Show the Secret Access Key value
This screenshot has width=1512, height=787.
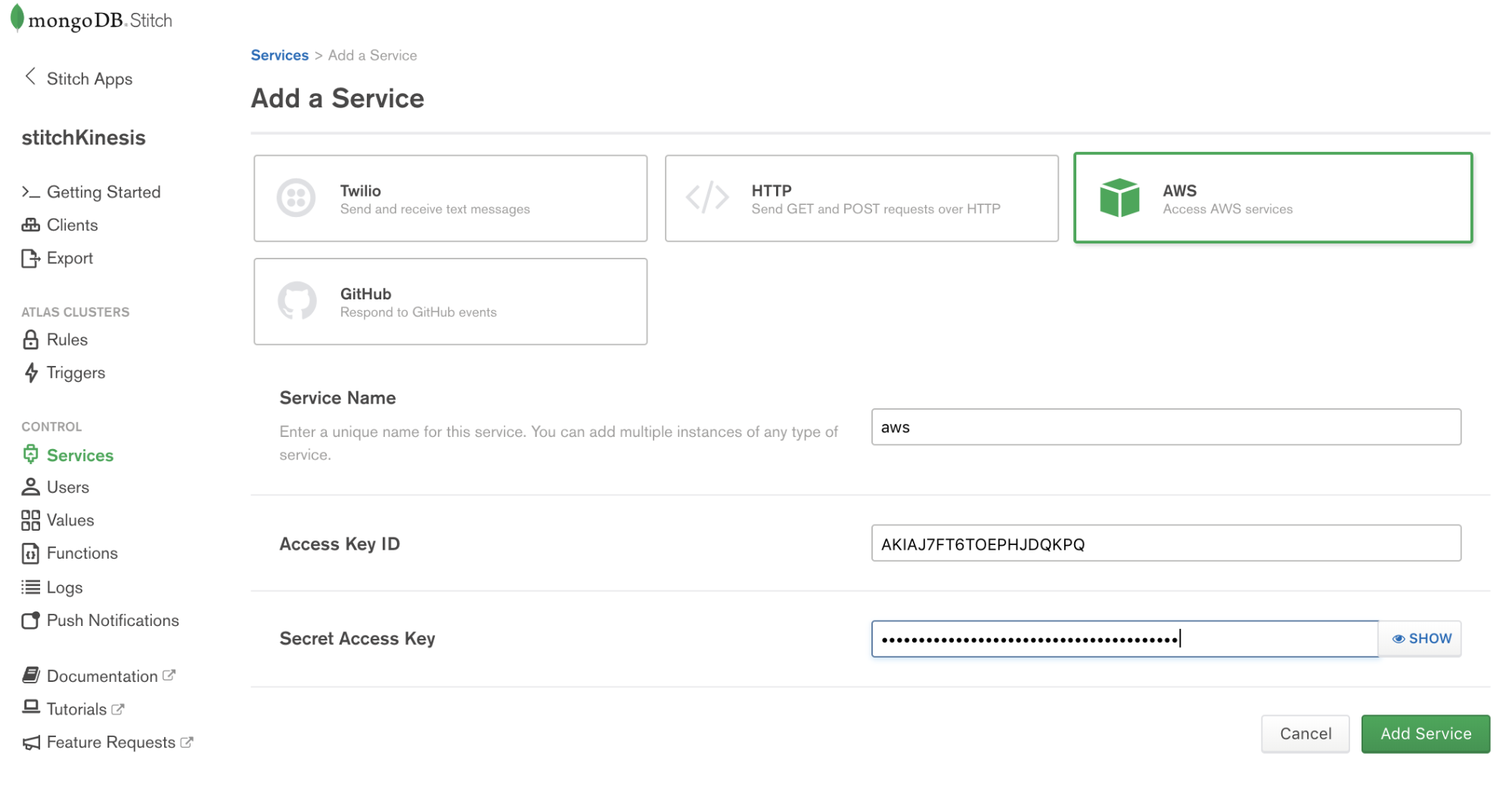click(x=1420, y=639)
